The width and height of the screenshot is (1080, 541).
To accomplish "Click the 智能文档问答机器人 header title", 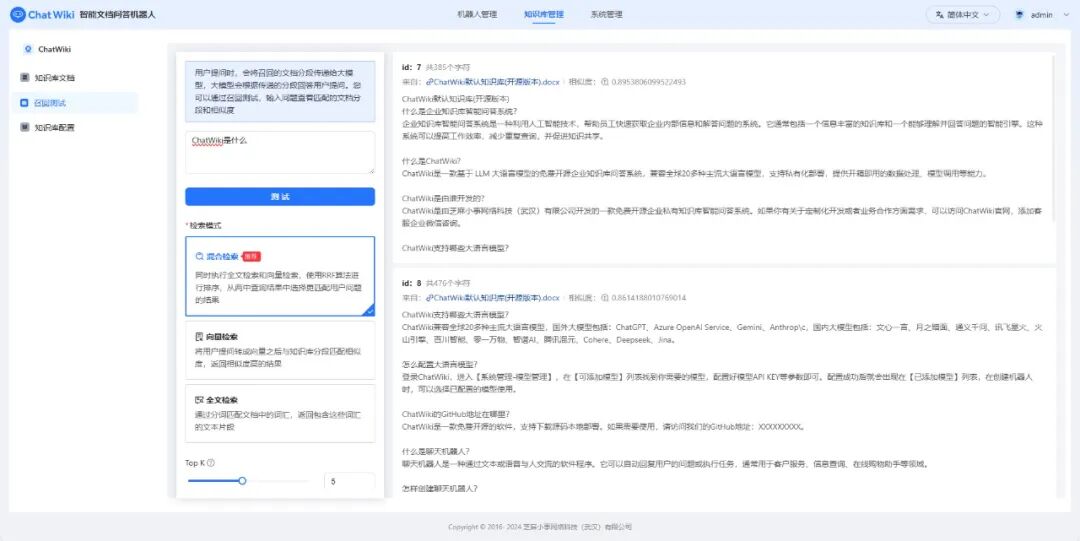I will [118, 14].
